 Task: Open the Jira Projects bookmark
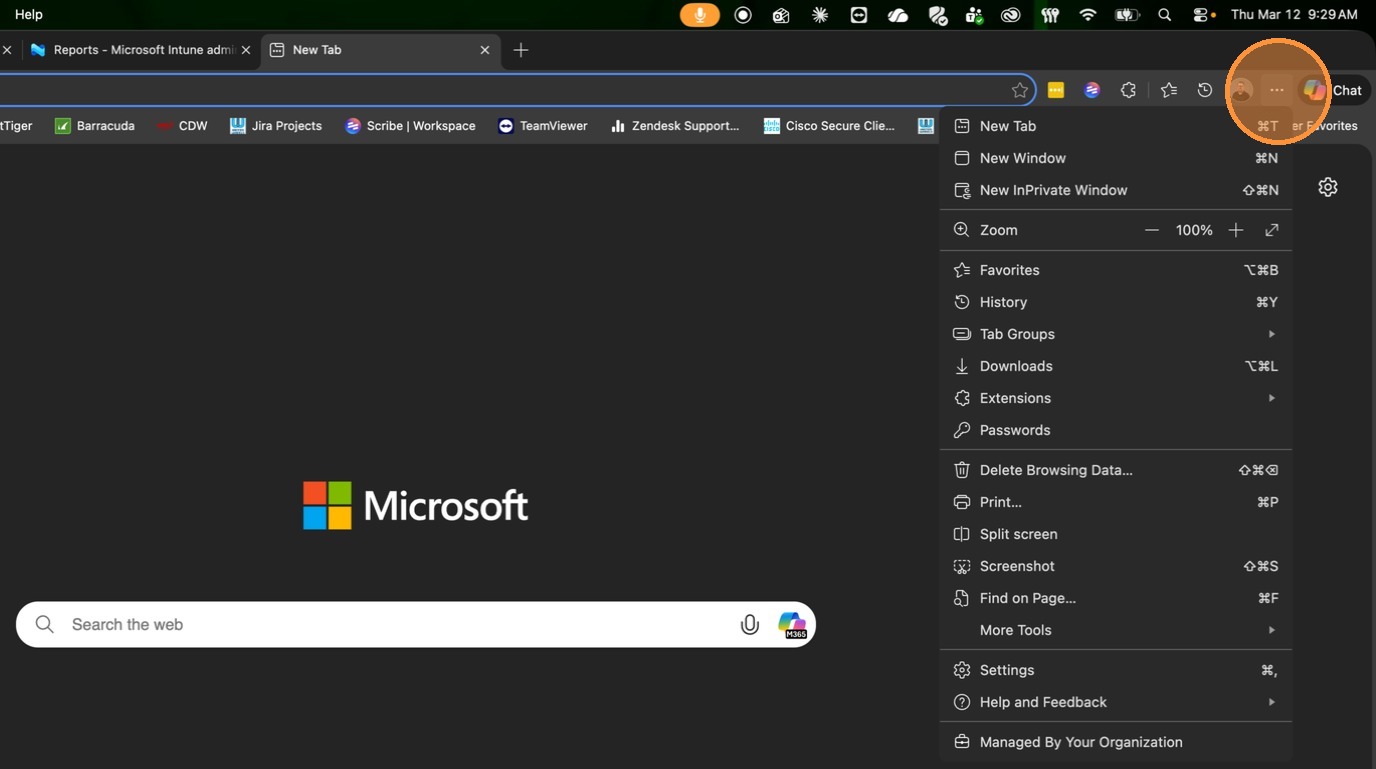point(276,126)
